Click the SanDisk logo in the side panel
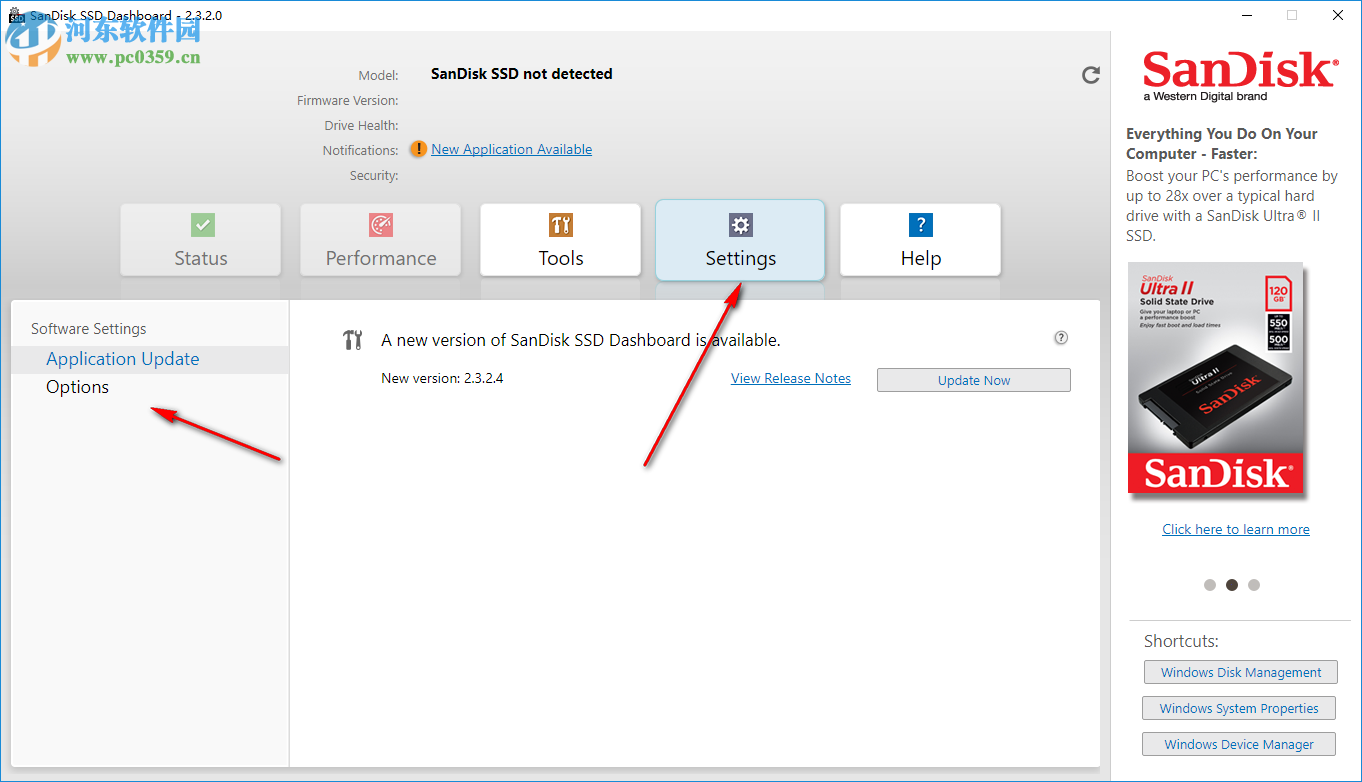 point(1239,76)
